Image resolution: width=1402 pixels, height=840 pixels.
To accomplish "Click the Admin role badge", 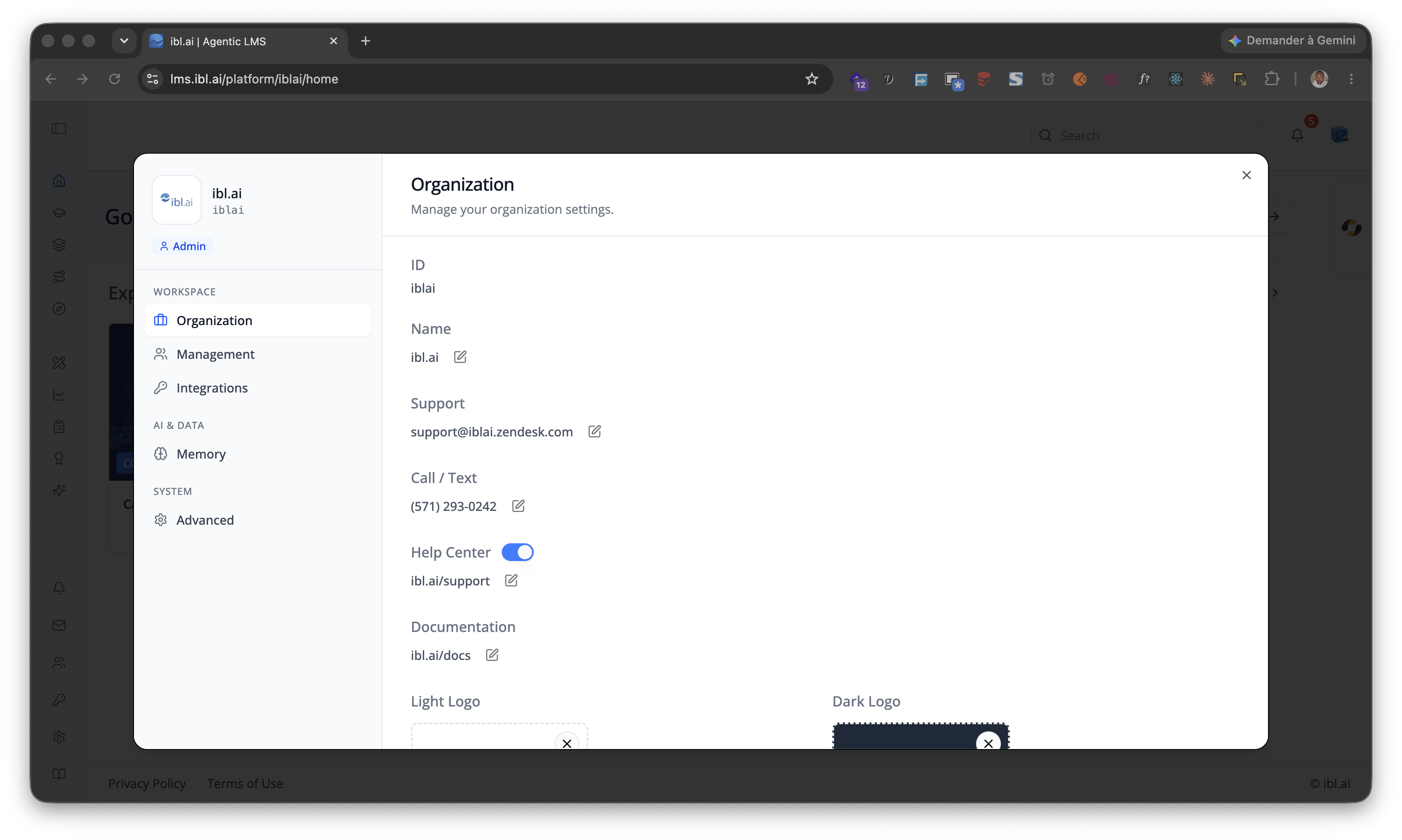I will [x=182, y=246].
